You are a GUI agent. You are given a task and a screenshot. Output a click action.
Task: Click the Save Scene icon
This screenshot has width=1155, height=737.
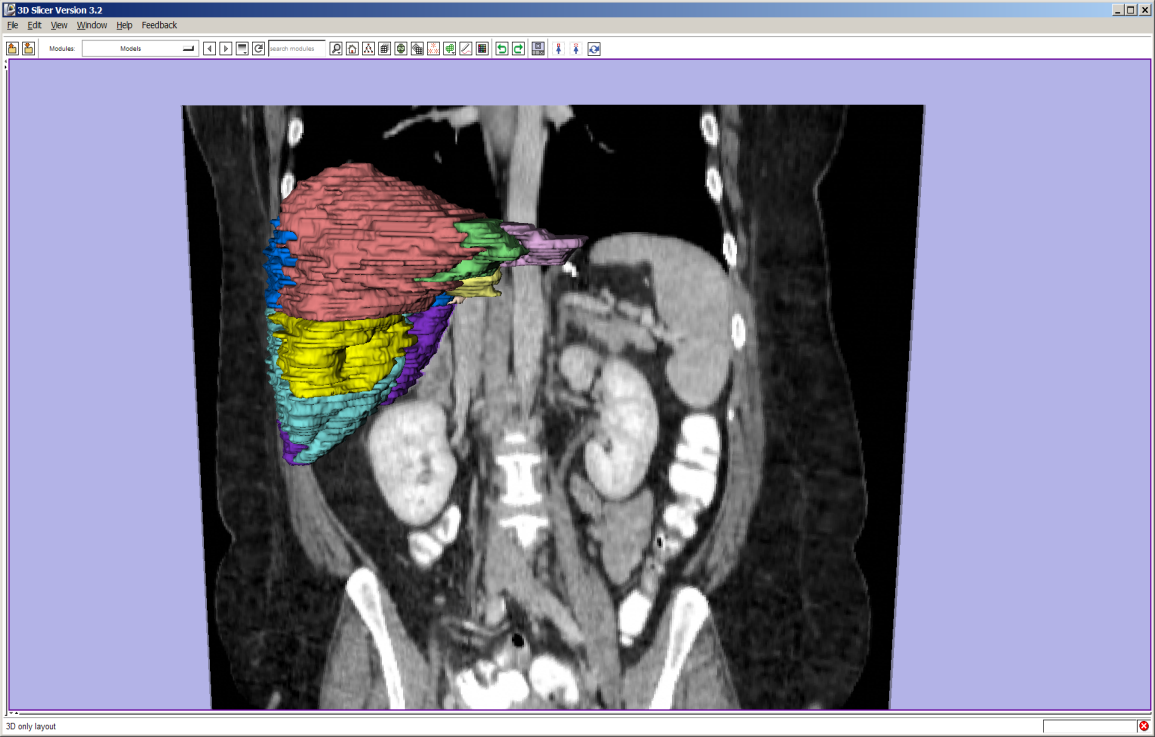[28, 48]
